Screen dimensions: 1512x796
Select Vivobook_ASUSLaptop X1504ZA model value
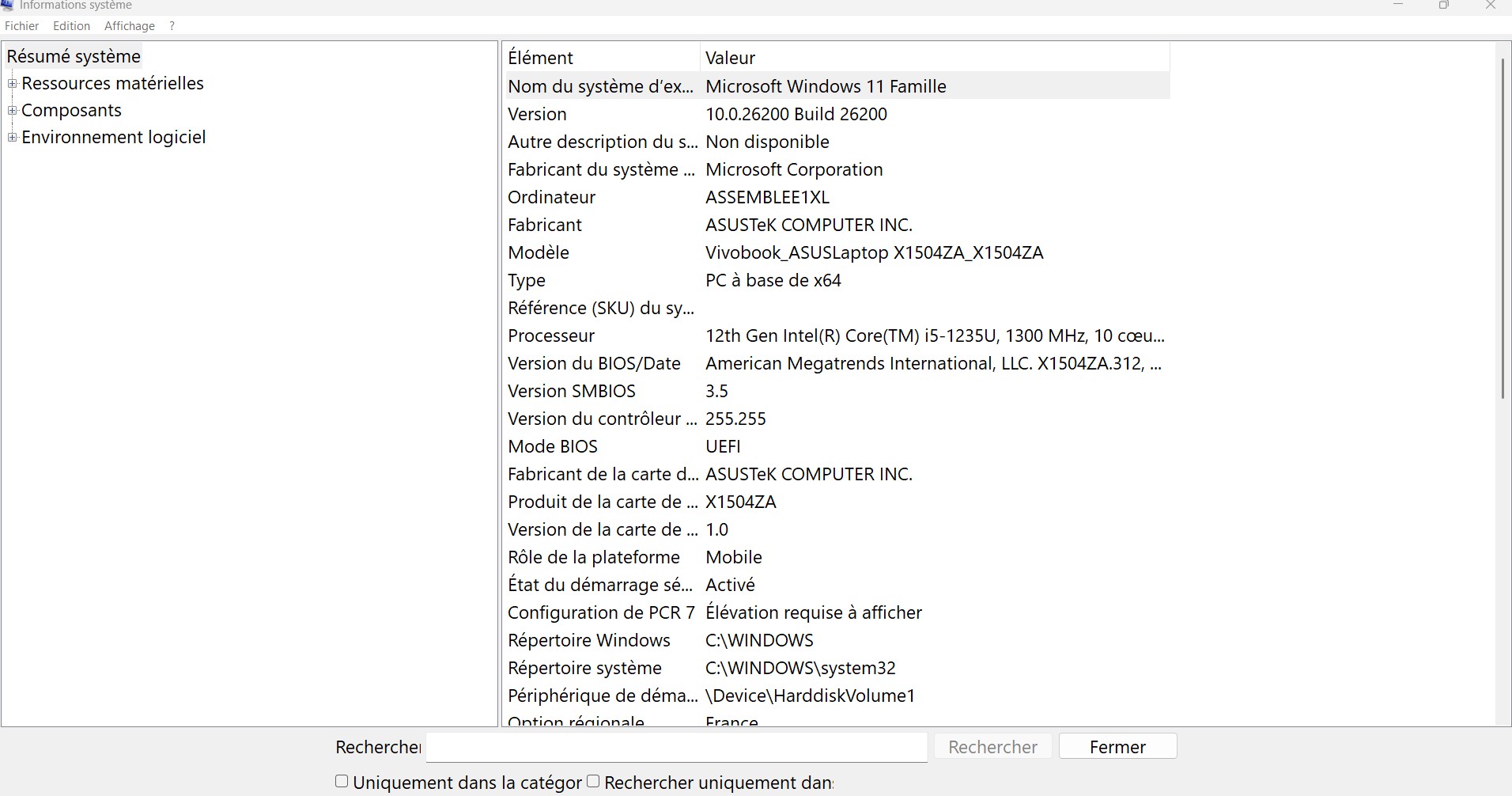(x=874, y=252)
